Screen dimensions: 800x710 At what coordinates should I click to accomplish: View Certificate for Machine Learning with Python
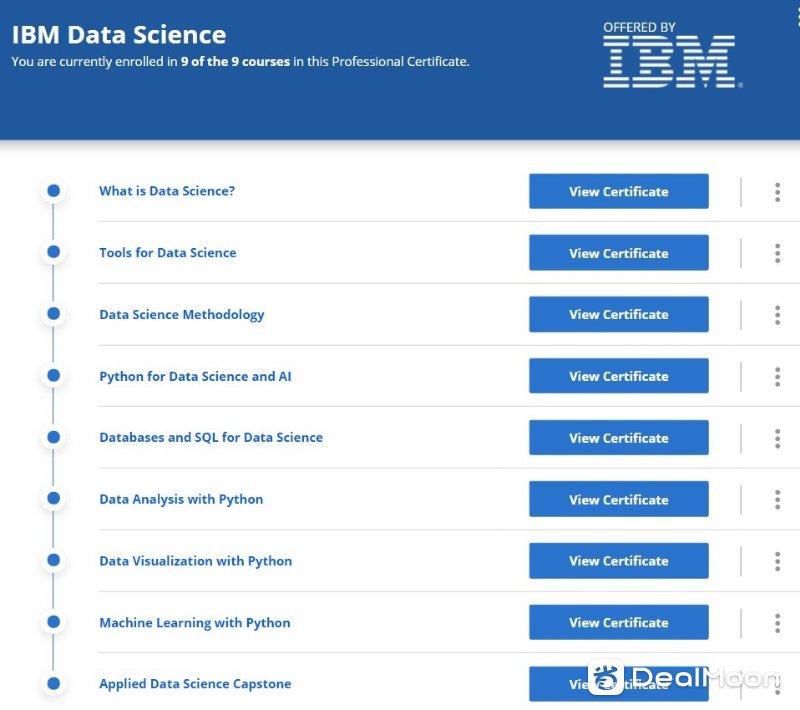618,622
